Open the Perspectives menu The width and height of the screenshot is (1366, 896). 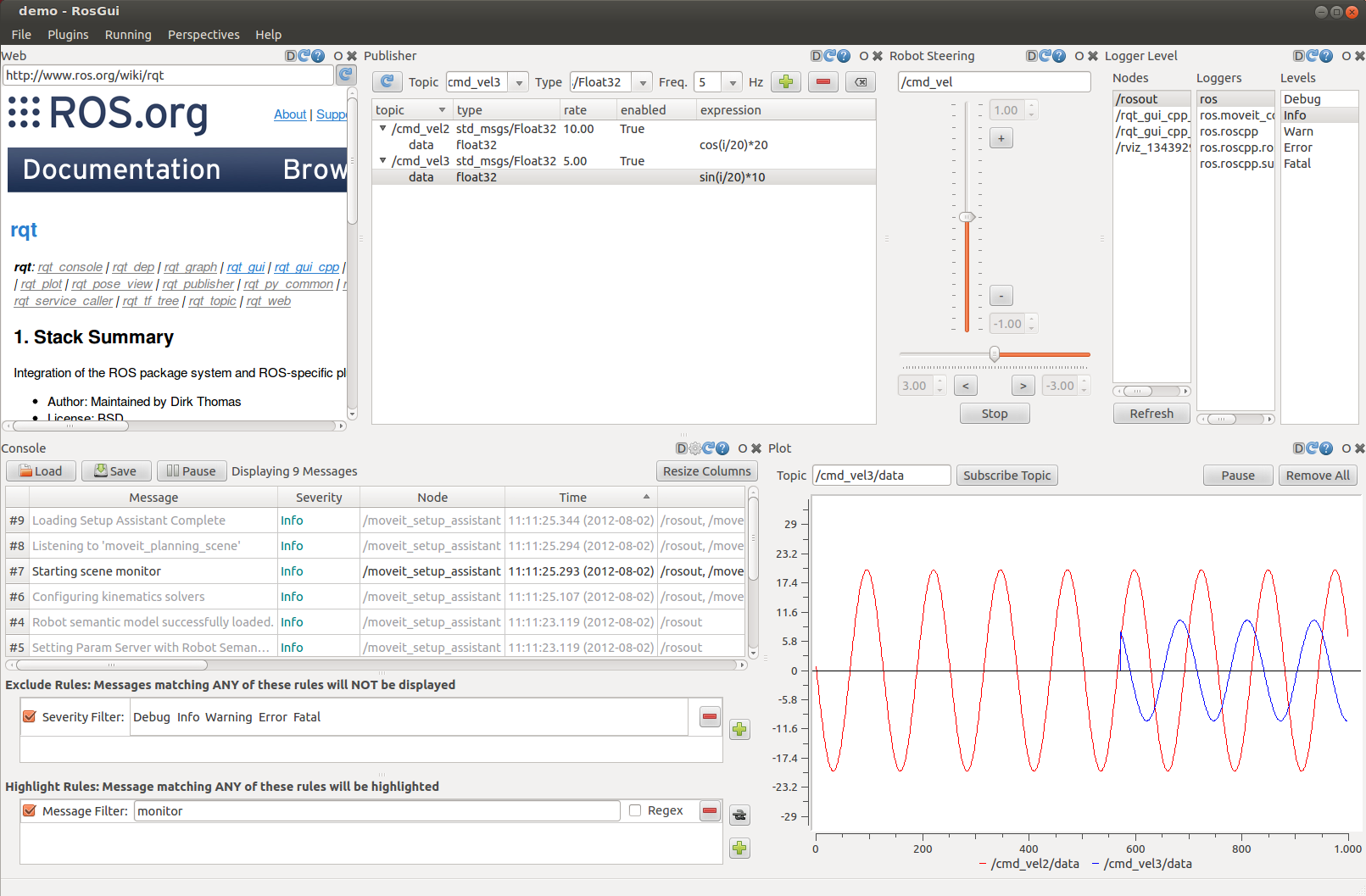[204, 35]
